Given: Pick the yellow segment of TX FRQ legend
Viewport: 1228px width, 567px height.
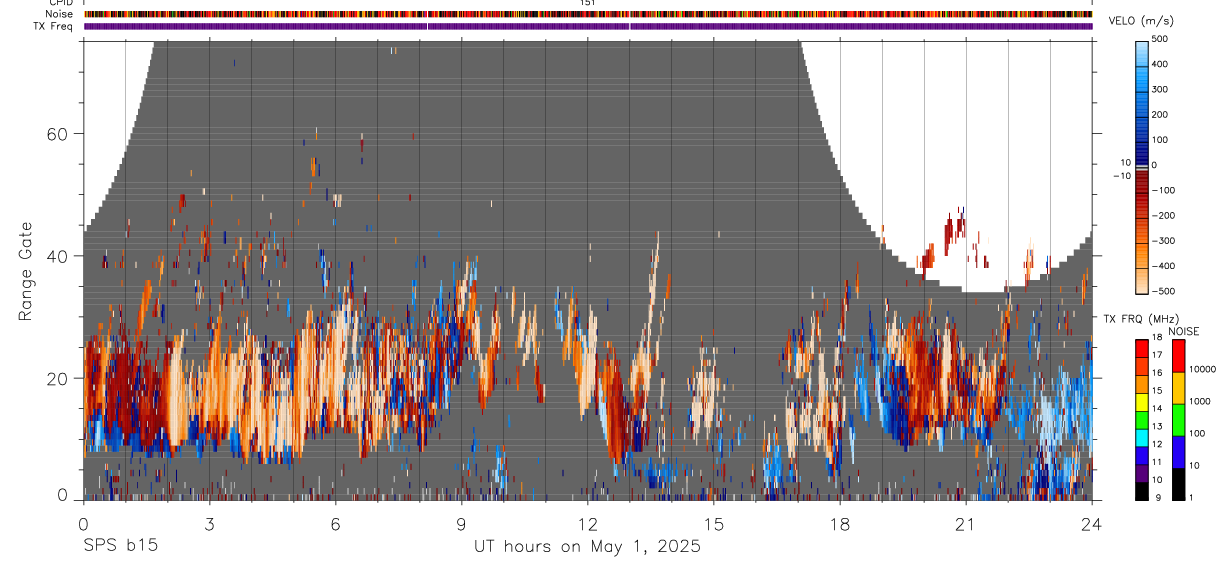Looking at the screenshot, I should [1142, 401].
